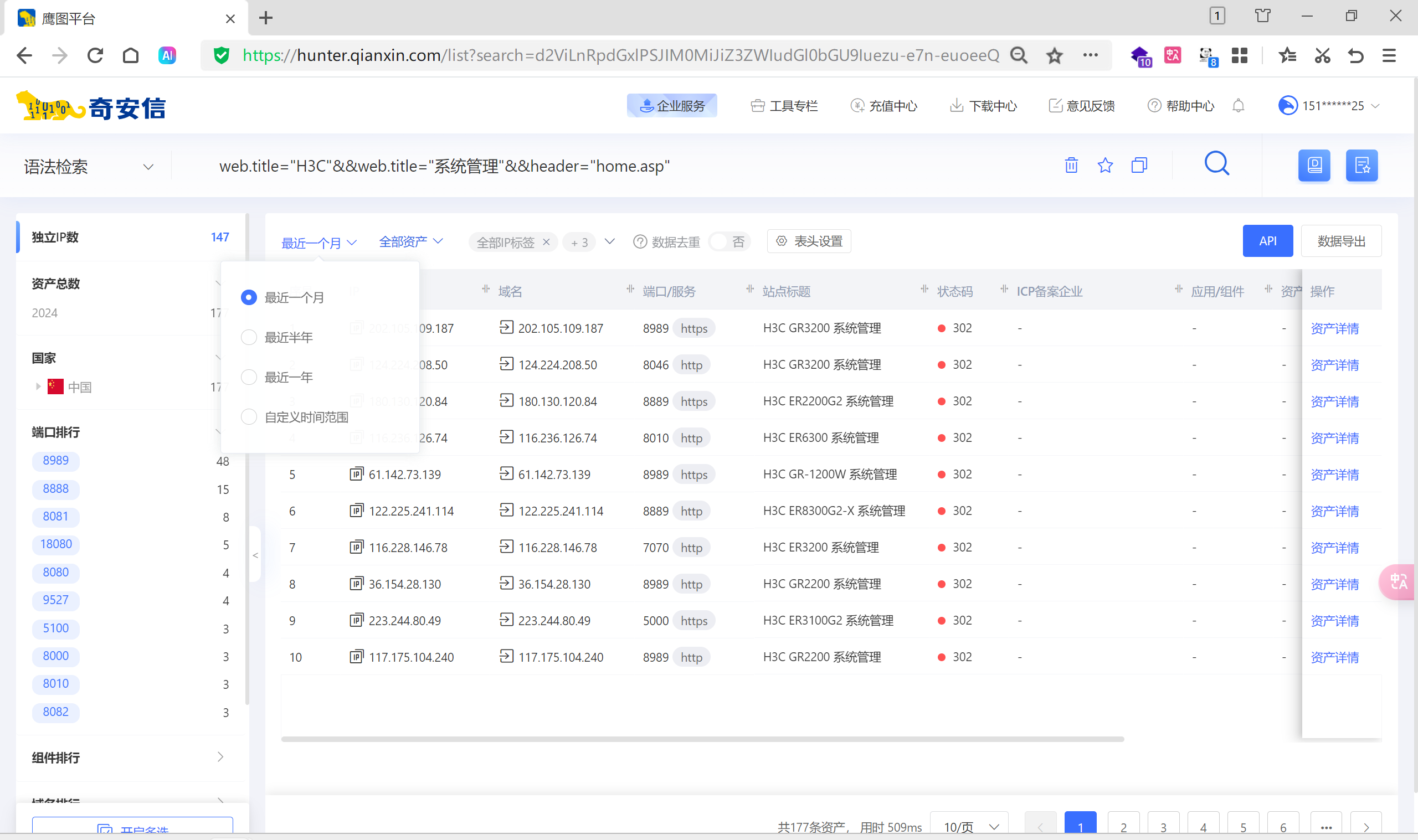Screen dimensions: 1418x840
Task: Remove the 全部IP标签 filter tag
Action: pyautogui.click(x=546, y=243)
